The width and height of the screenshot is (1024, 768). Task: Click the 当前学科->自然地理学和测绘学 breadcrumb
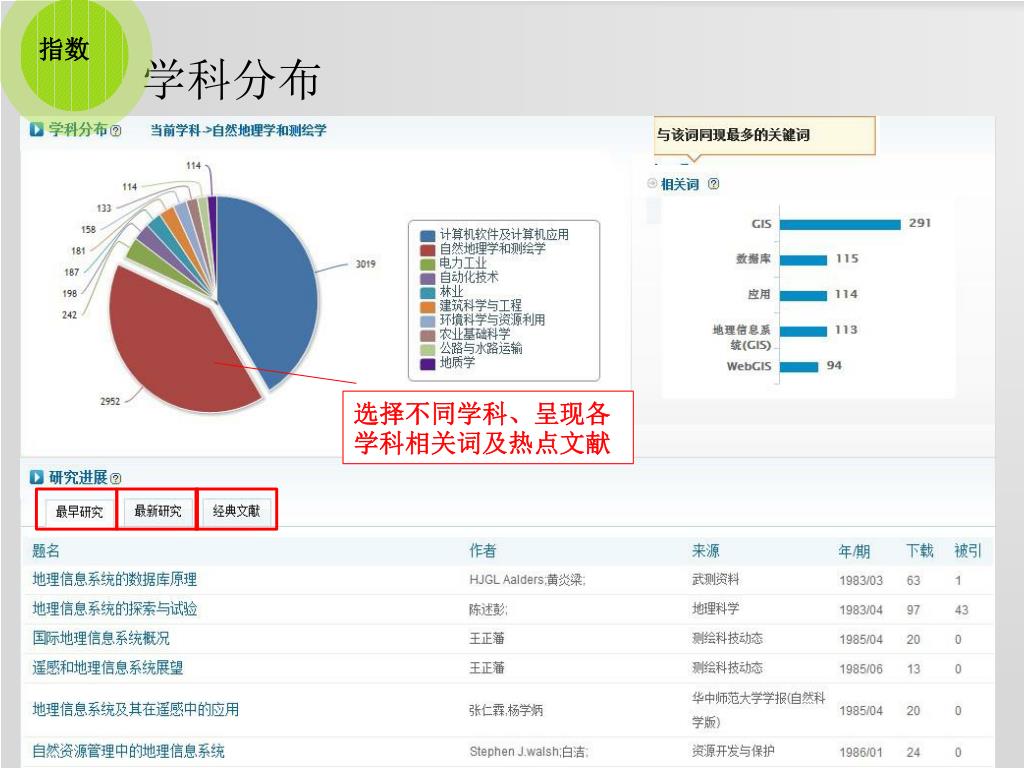[x=238, y=130]
